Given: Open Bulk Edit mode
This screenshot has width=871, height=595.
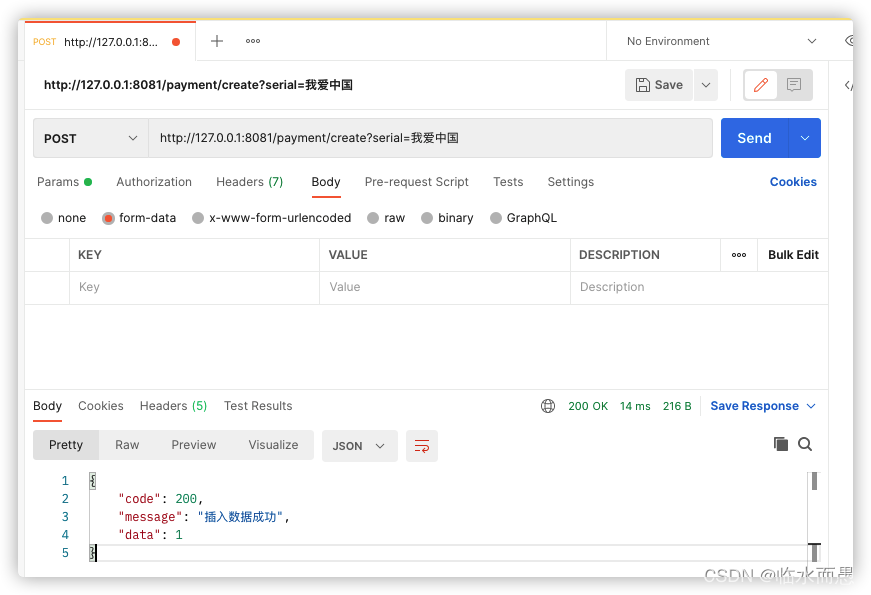Looking at the screenshot, I should (x=793, y=255).
